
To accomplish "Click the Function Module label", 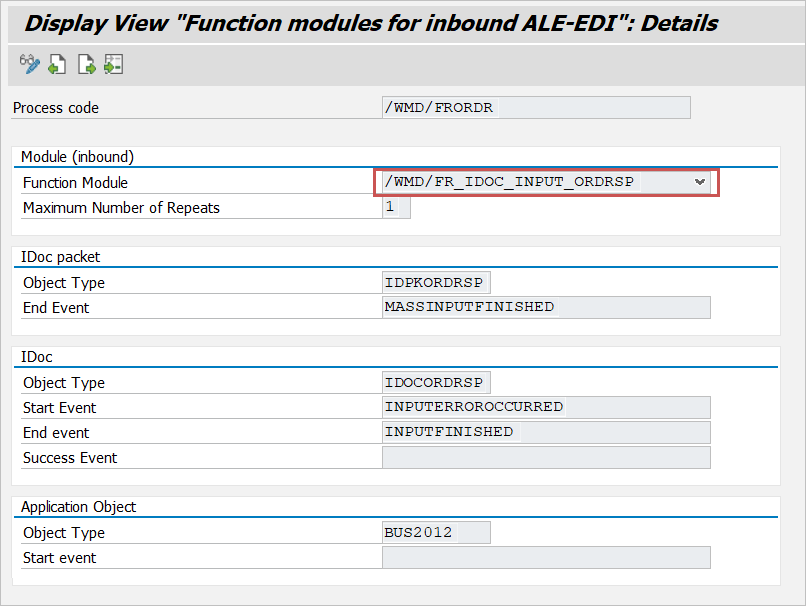I will coord(76,183).
